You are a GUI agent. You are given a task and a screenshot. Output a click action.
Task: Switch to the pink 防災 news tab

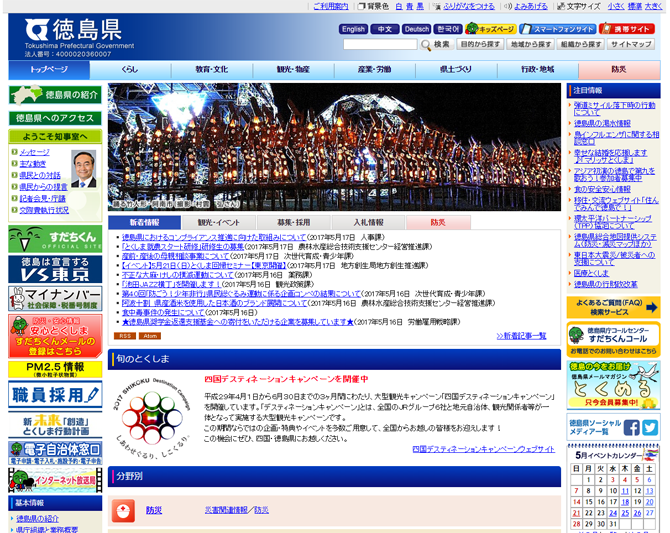(x=438, y=223)
